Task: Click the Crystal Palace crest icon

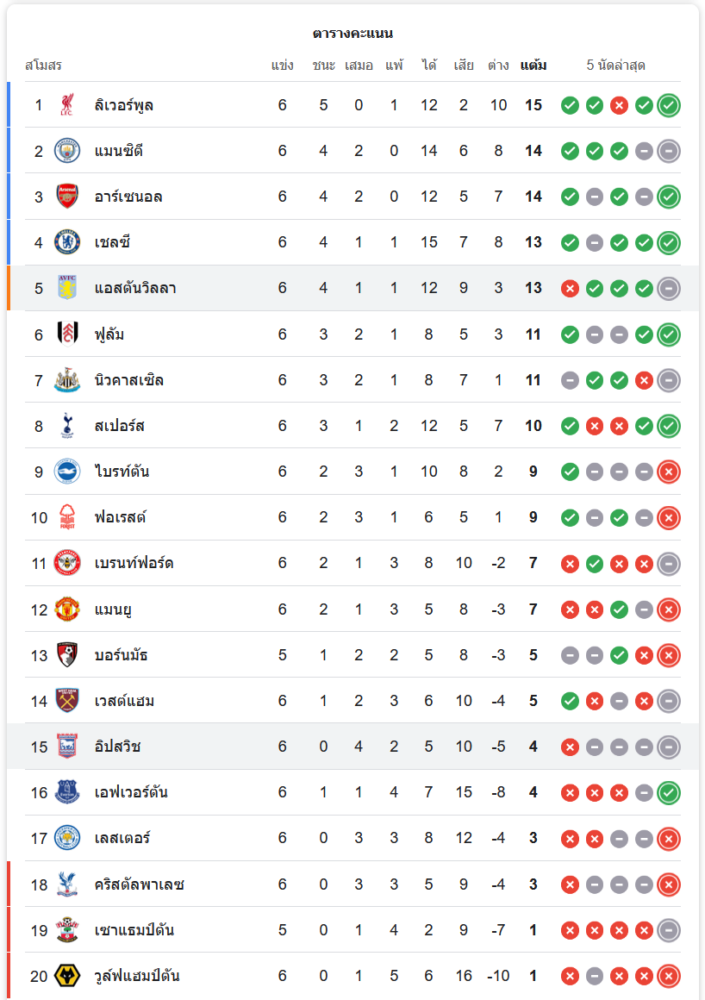Action: tap(67, 884)
